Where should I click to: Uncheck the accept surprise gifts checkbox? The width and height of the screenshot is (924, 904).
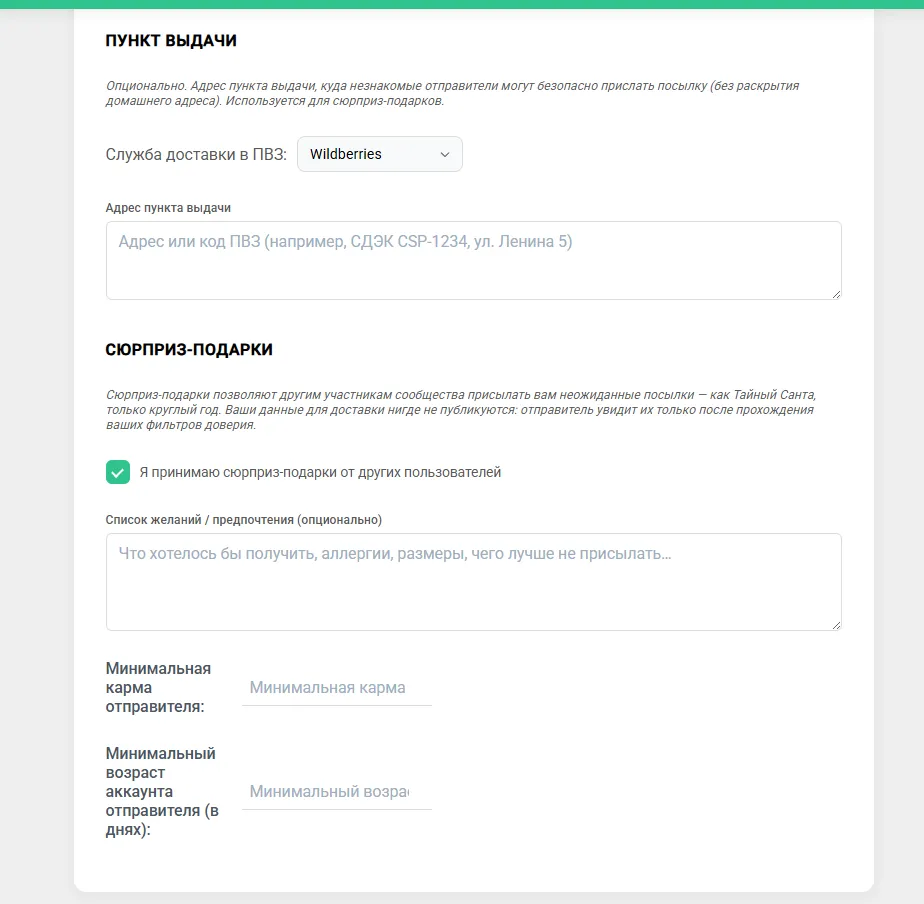(118, 472)
